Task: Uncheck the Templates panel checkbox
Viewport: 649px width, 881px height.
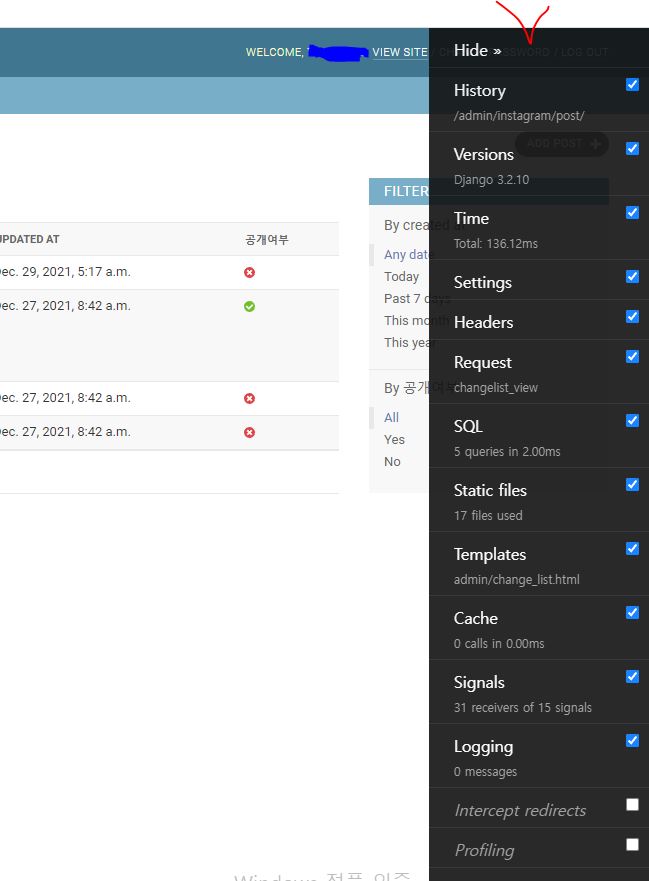Action: pos(632,548)
